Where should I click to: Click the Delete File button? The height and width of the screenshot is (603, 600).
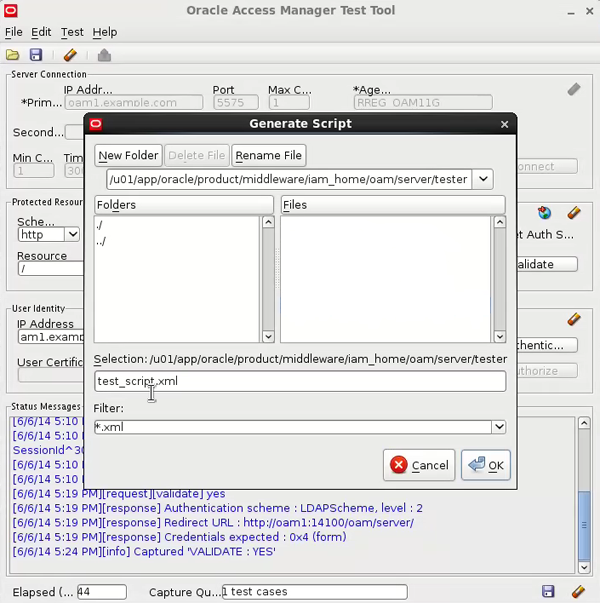[x=197, y=155]
